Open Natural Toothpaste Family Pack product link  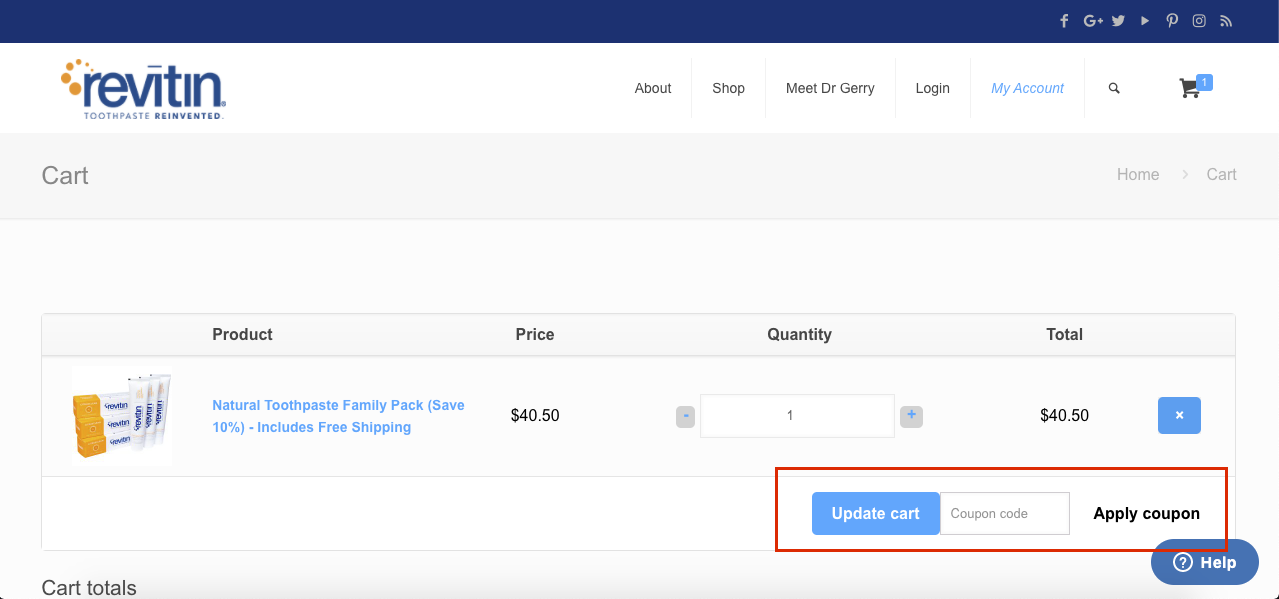pyautogui.click(x=338, y=416)
